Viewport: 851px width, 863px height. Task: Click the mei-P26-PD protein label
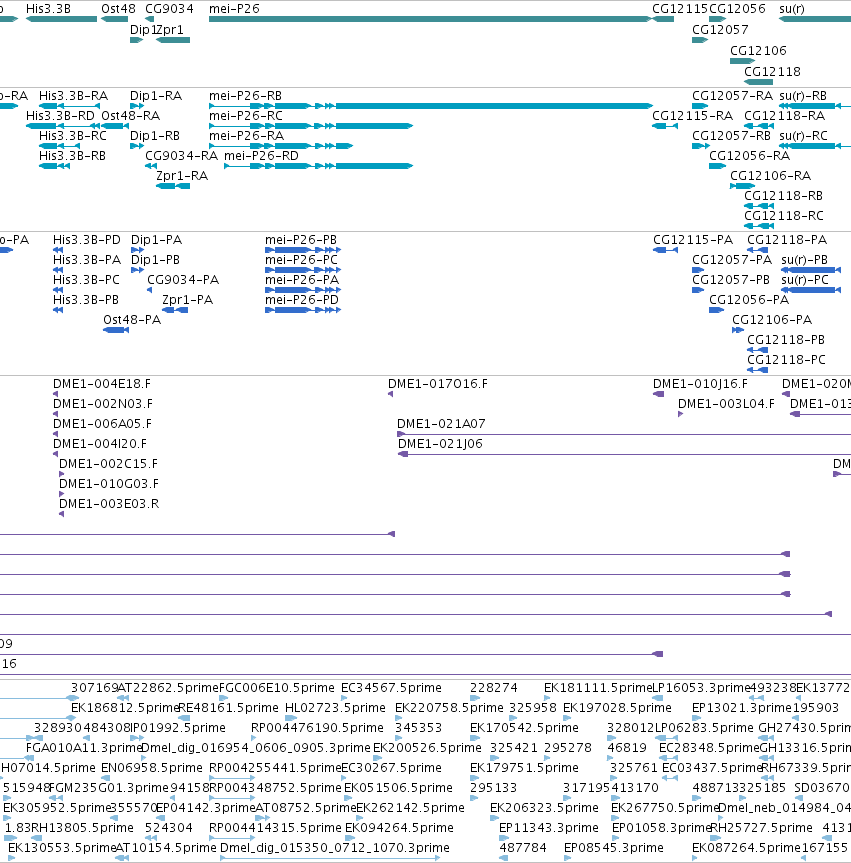(302, 300)
